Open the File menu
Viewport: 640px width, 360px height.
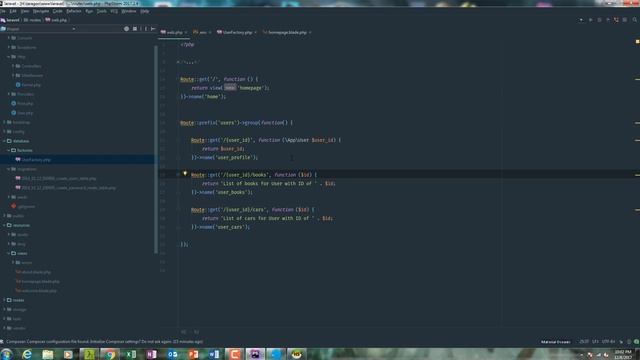click(2, 11)
